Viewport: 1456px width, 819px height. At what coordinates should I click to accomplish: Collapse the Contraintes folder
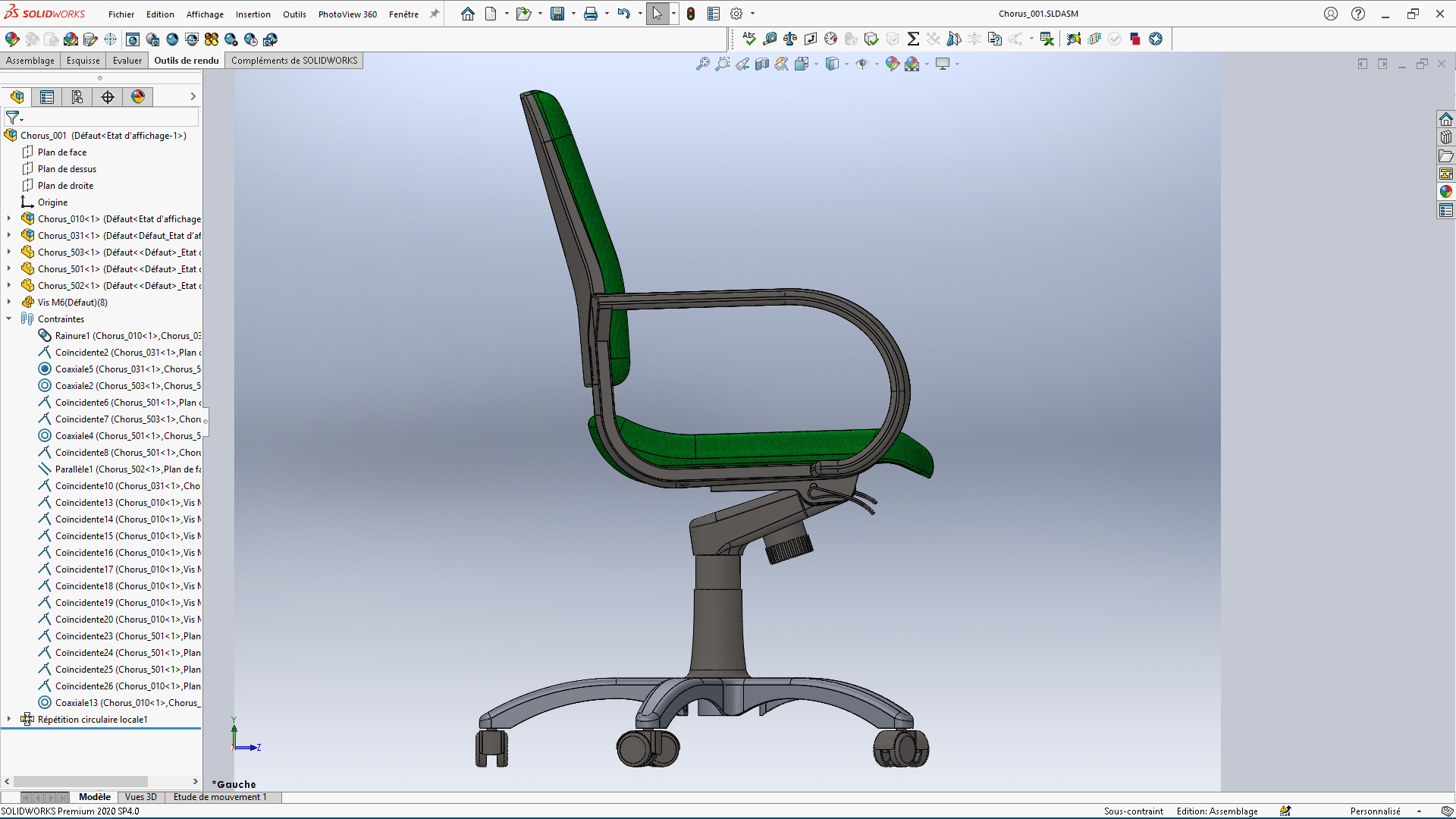point(9,318)
